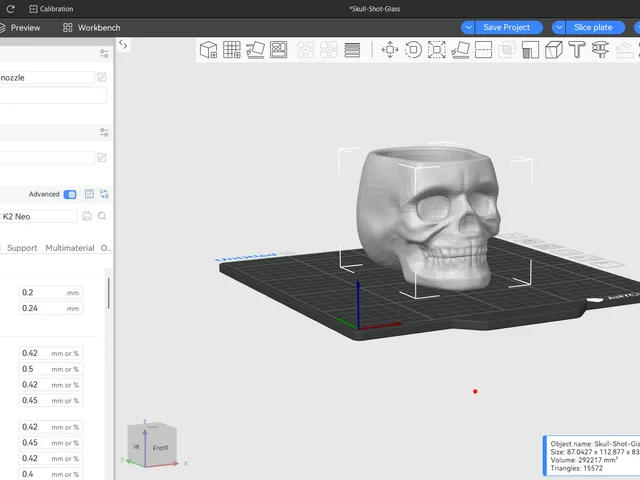The width and height of the screenshot is (640, 480).
Task: Click the 0.2 mm layer height field
Action: [x=51, y=292]
